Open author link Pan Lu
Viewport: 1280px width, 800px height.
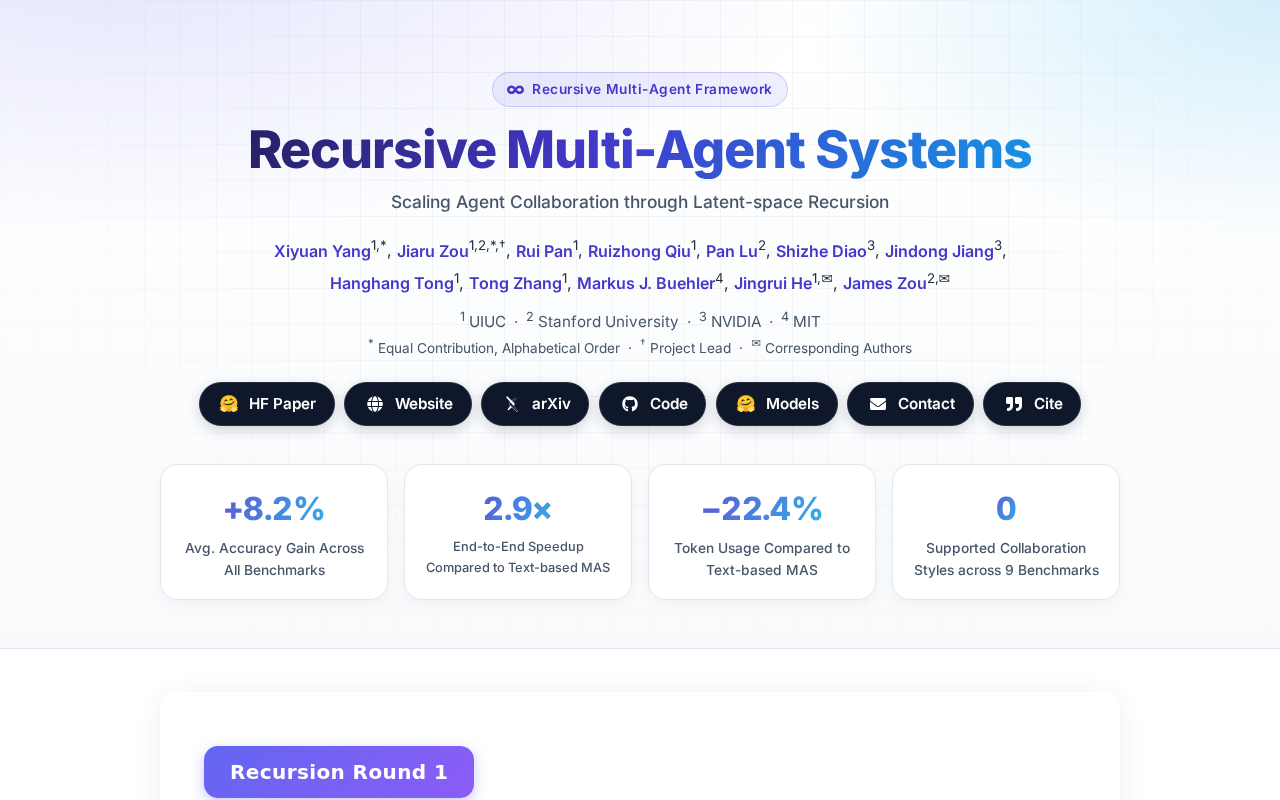(x=732, y=252)
